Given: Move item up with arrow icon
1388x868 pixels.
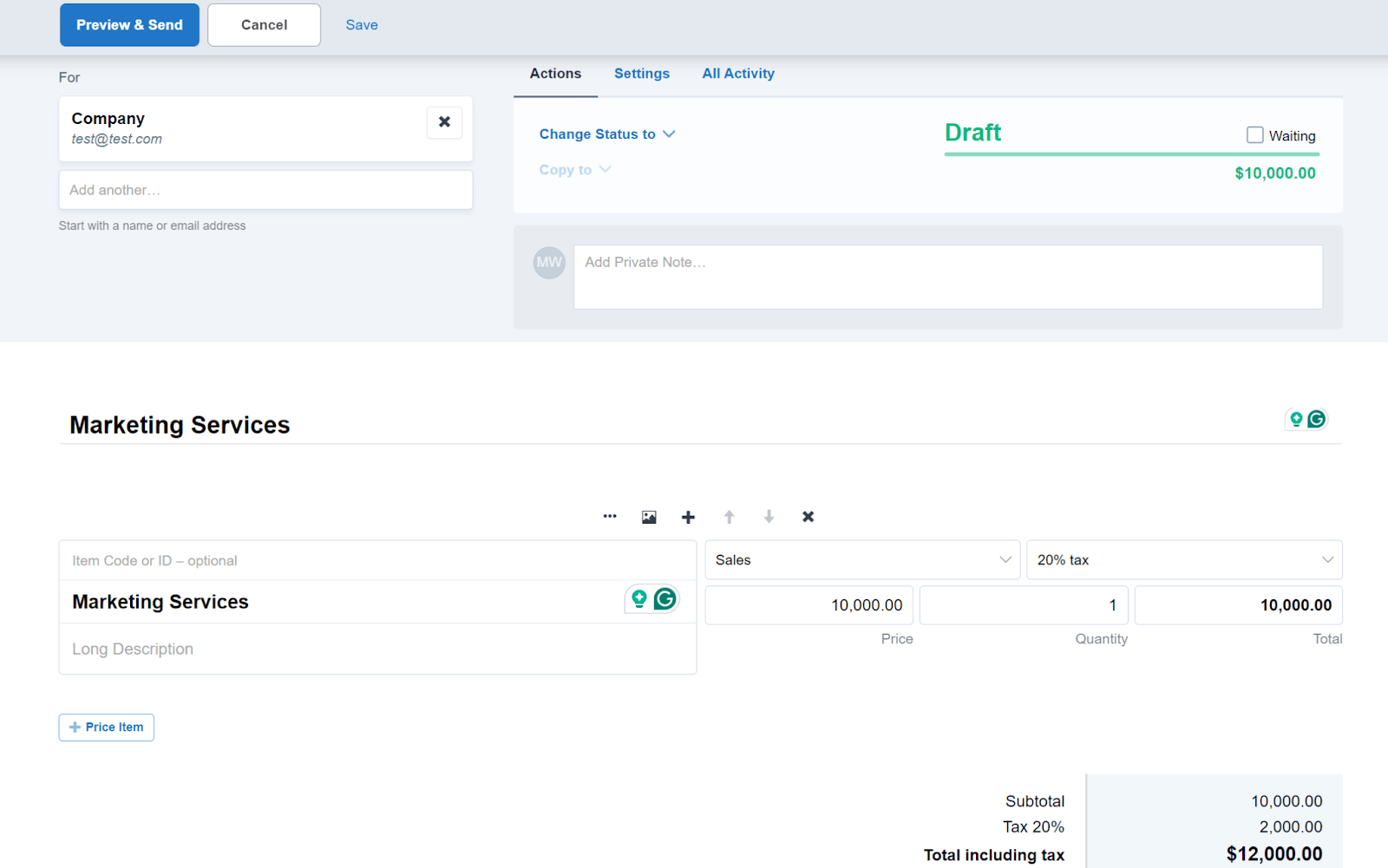Looking at the screenshot, I should click(x=729, y=518).
